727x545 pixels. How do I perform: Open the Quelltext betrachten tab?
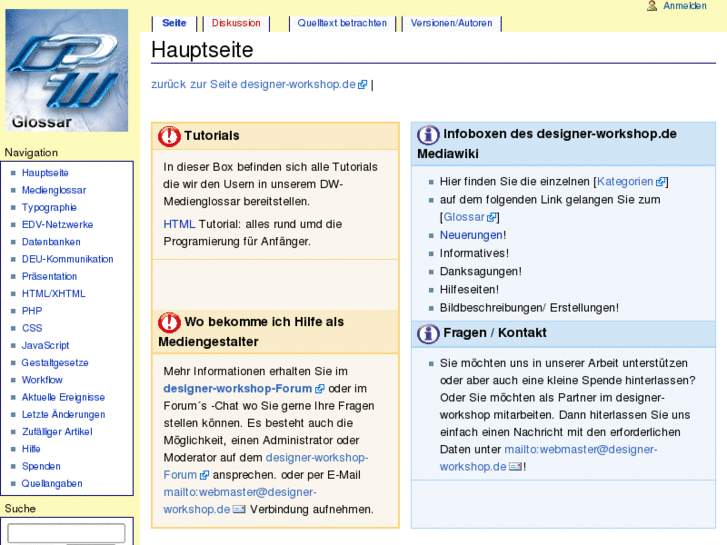(342, 23)
